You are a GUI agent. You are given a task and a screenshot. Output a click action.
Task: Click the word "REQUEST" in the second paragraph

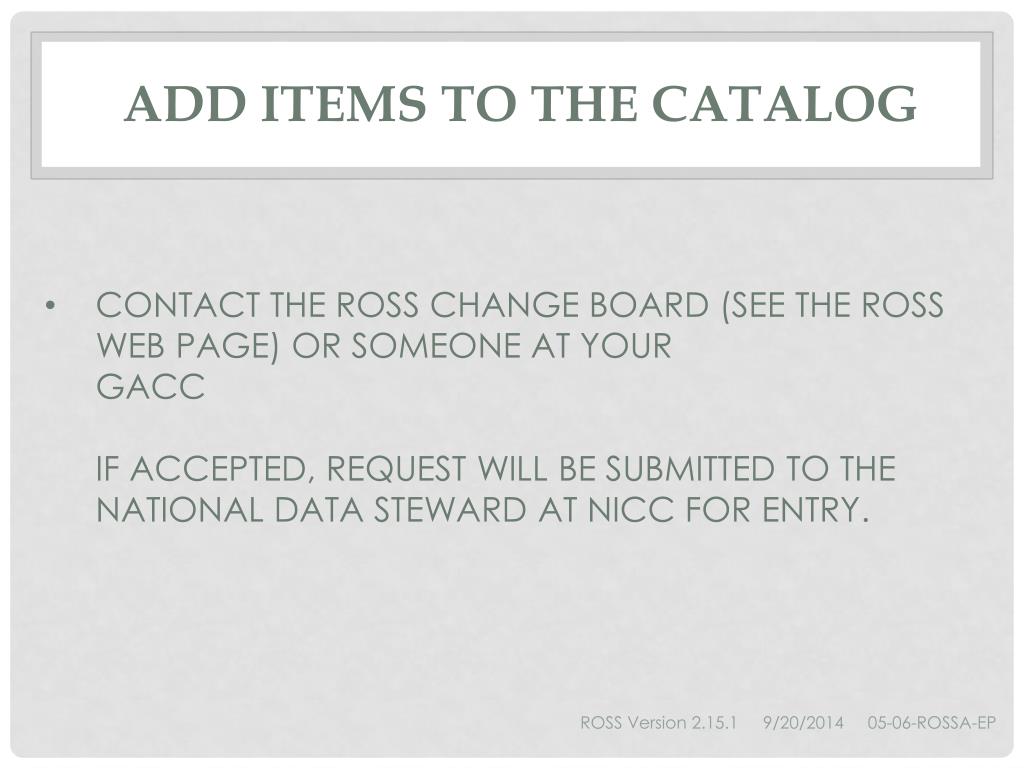click(396, 468)
